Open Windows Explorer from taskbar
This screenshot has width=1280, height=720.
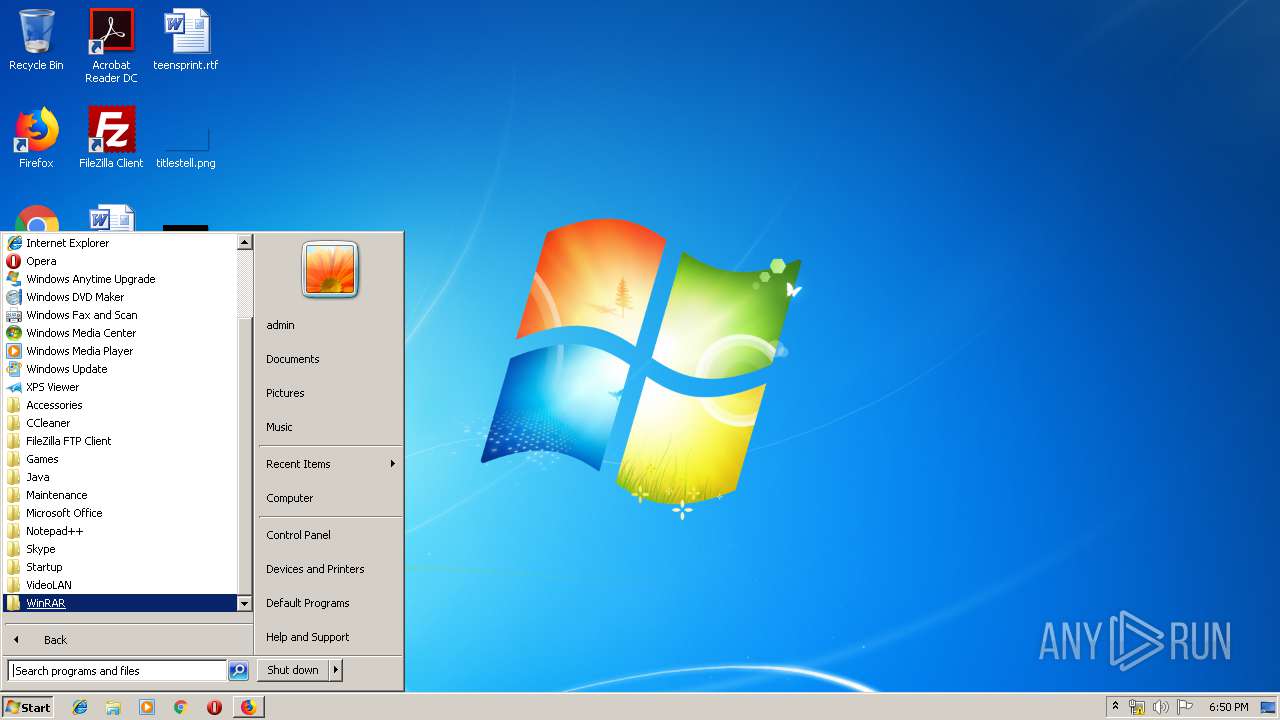click(x=113, y=707)
